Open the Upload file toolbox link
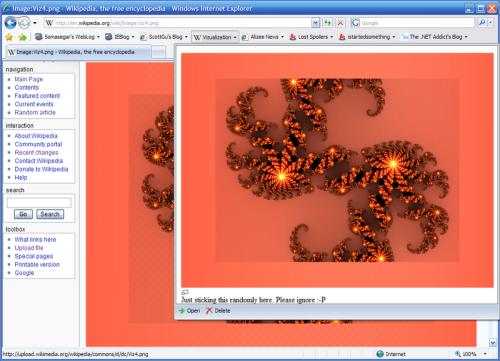This screenshot has width=500, height=361. tap(29, 248)
